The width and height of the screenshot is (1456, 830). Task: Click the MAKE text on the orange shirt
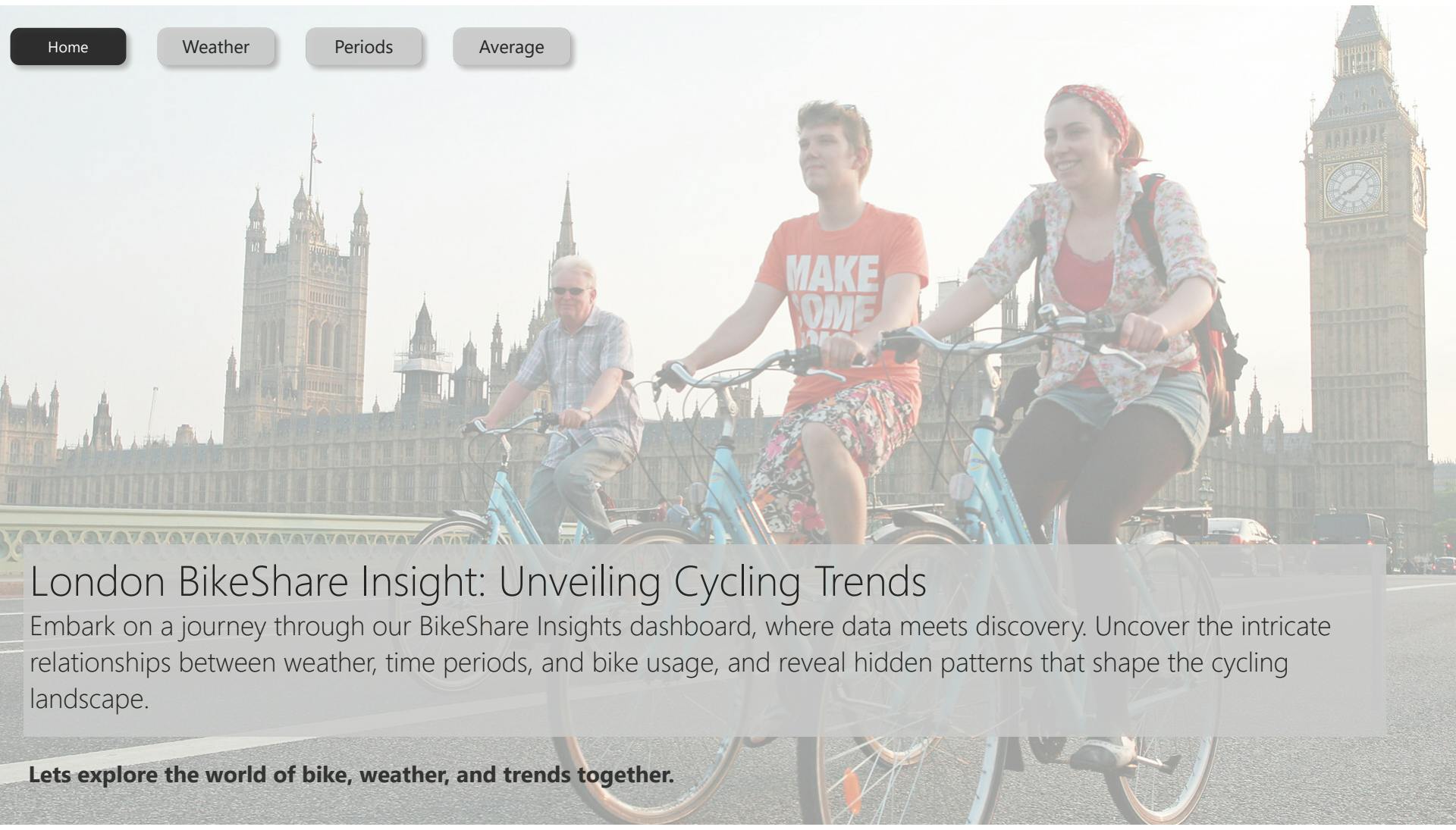point(832,273)
